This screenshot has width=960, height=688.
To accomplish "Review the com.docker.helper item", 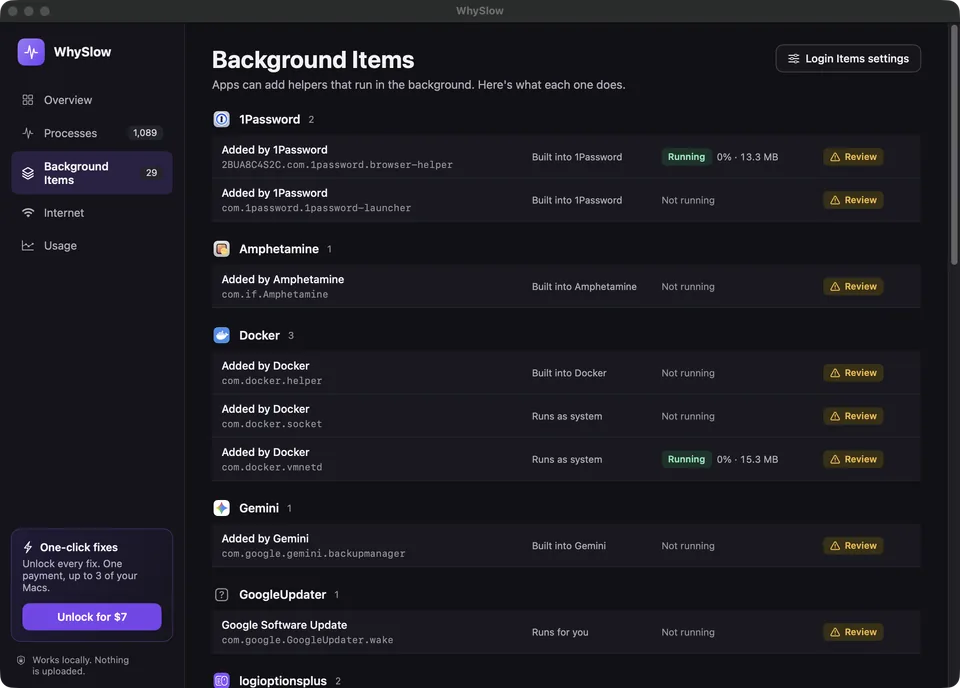I will (853, 373).
